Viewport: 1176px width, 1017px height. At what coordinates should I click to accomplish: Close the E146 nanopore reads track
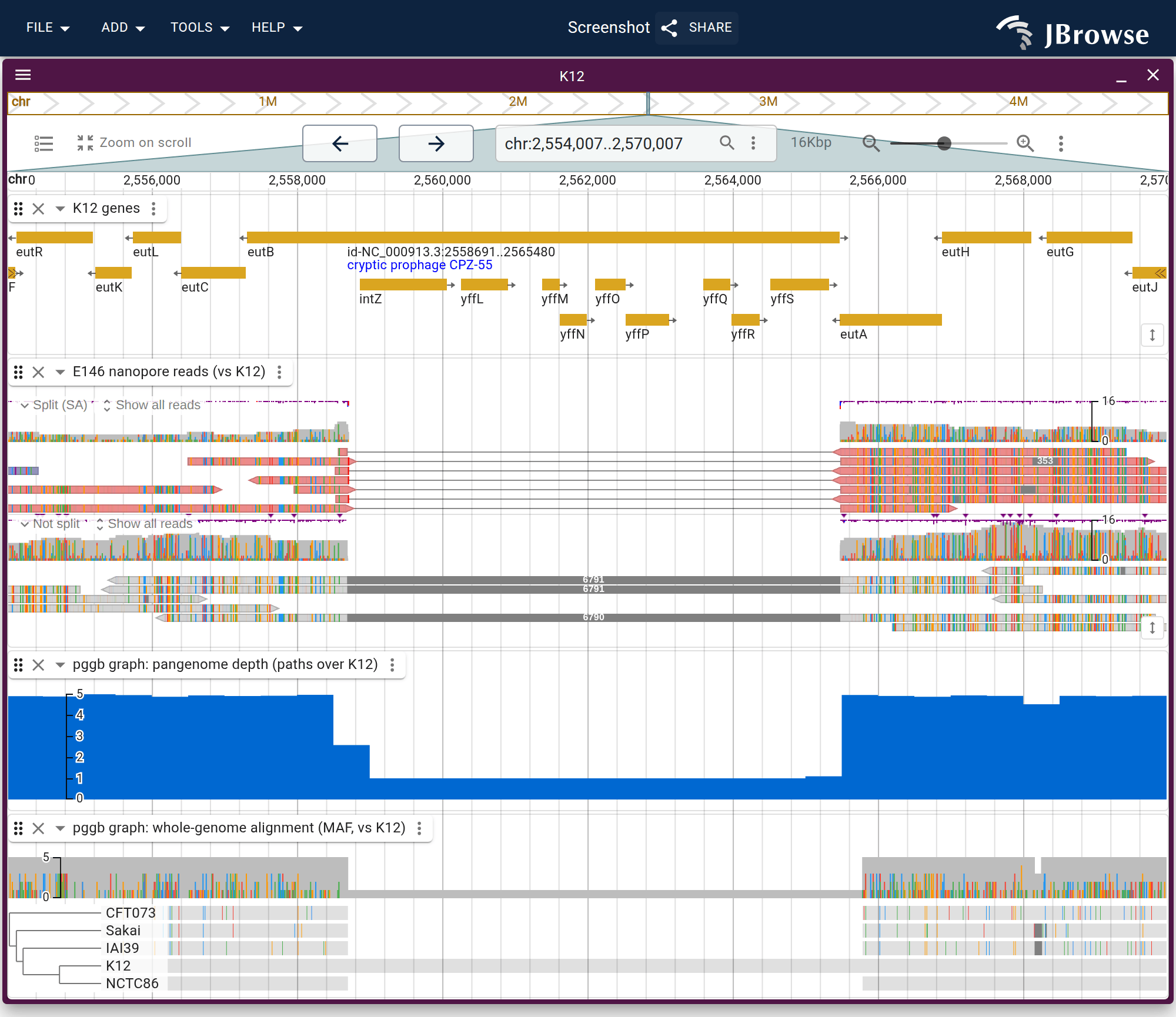click(x=38, y=372)
